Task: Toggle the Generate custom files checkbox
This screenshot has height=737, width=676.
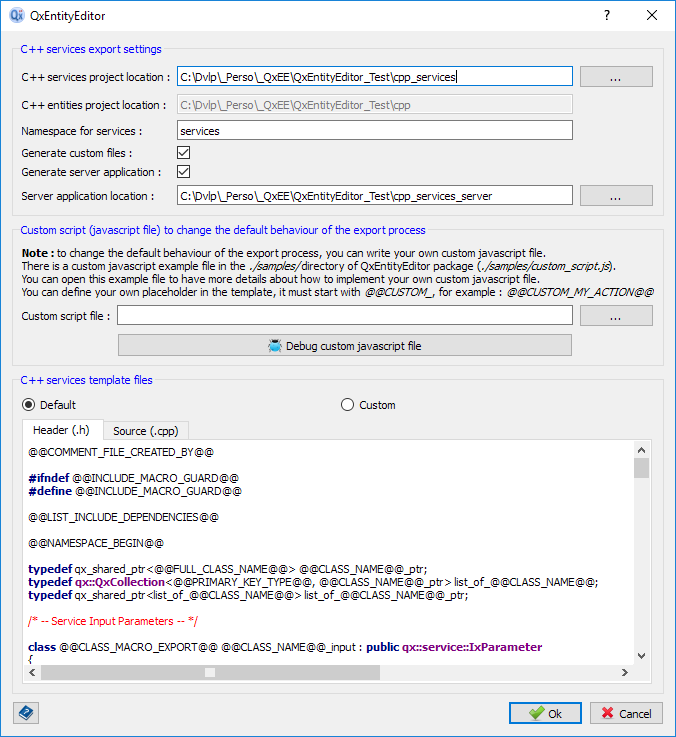Action: [183, 153]
